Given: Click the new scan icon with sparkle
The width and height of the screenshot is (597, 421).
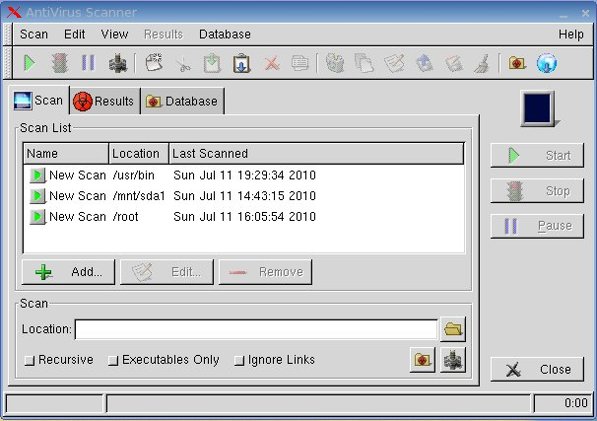Looking at the screenshot, I should tap(154, 63).
